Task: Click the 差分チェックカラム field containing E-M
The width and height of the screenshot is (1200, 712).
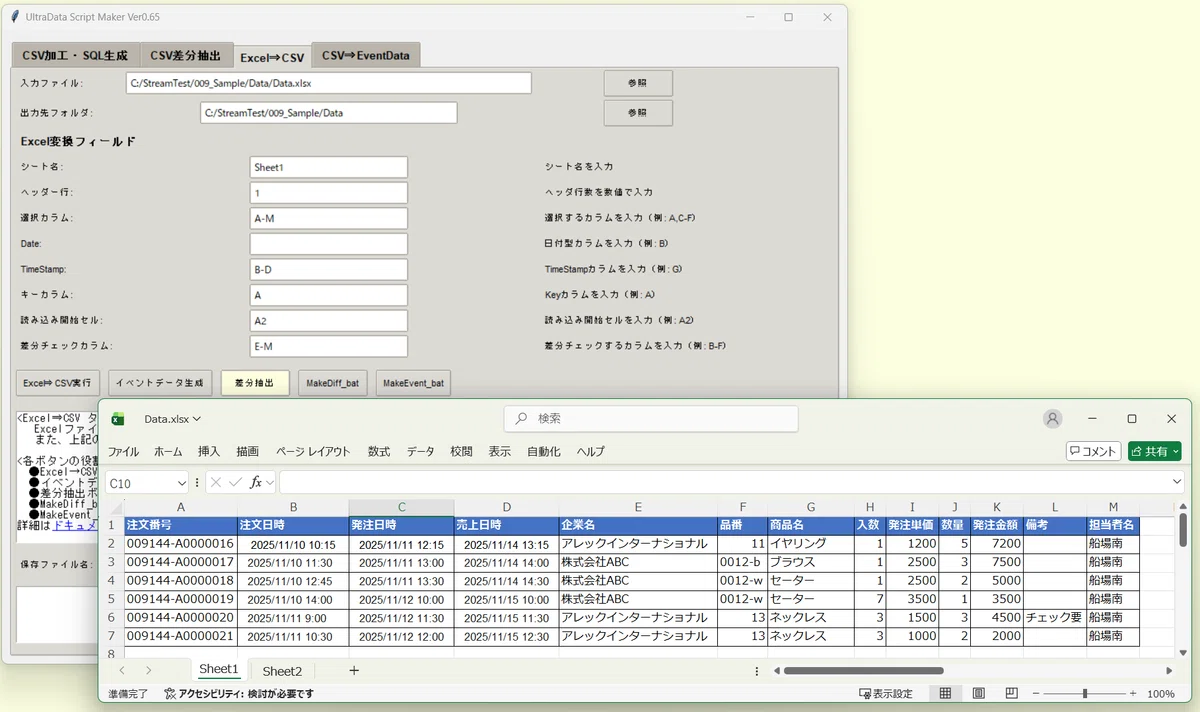Action: (x=329, y=346)
